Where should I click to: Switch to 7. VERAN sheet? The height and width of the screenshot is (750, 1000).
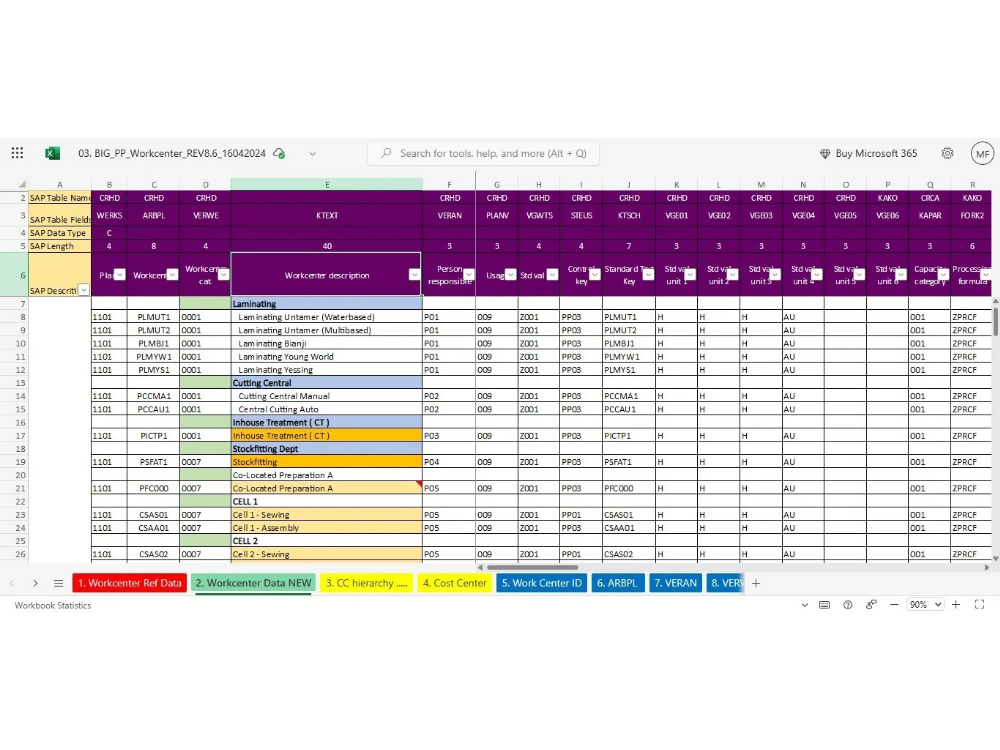tap(675, 583)
